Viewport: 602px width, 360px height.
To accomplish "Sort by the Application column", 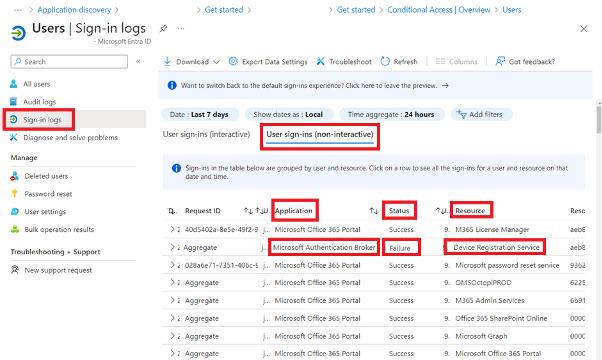I will coord(293,211).
